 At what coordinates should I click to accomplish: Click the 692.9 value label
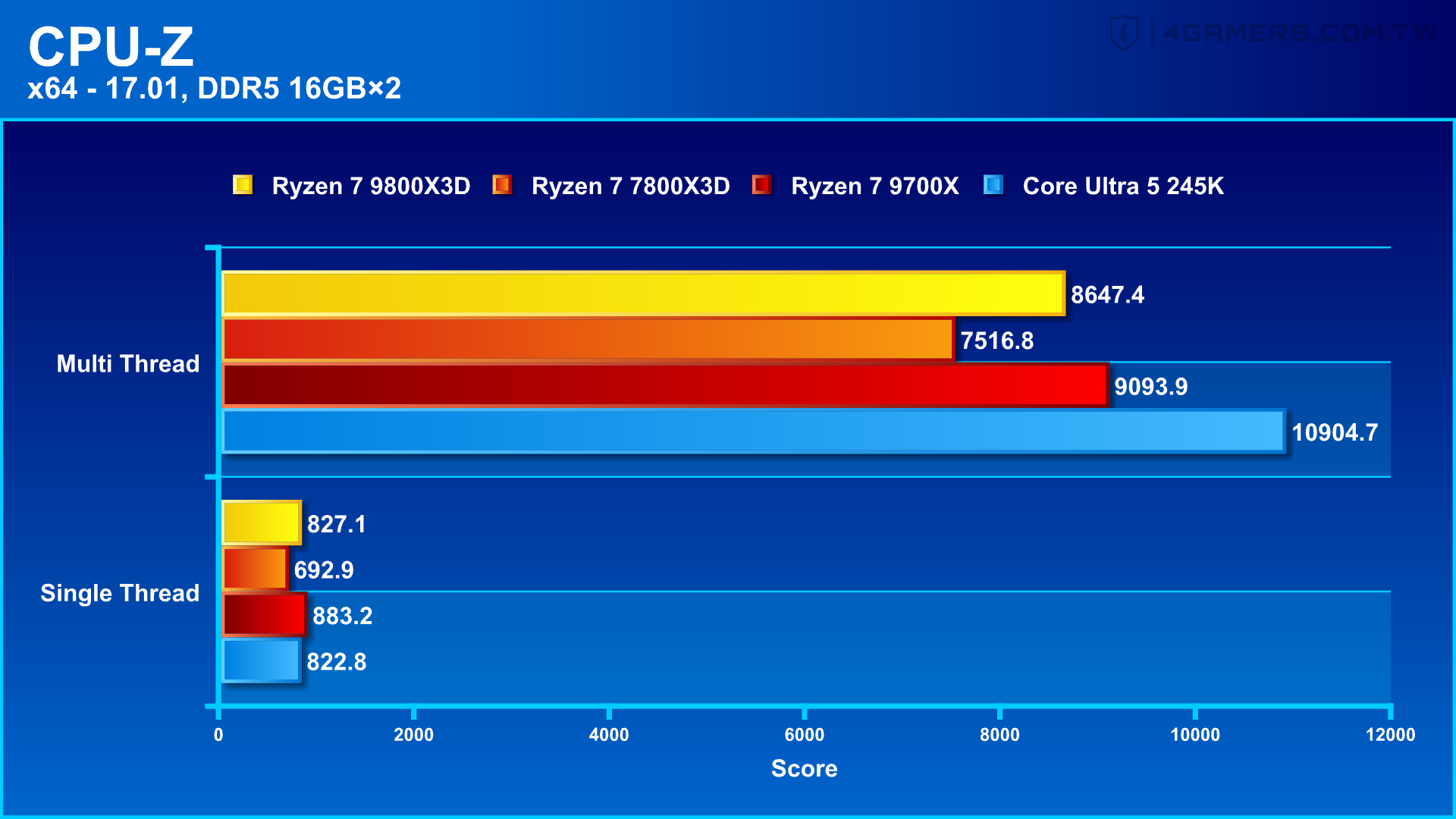324,570
